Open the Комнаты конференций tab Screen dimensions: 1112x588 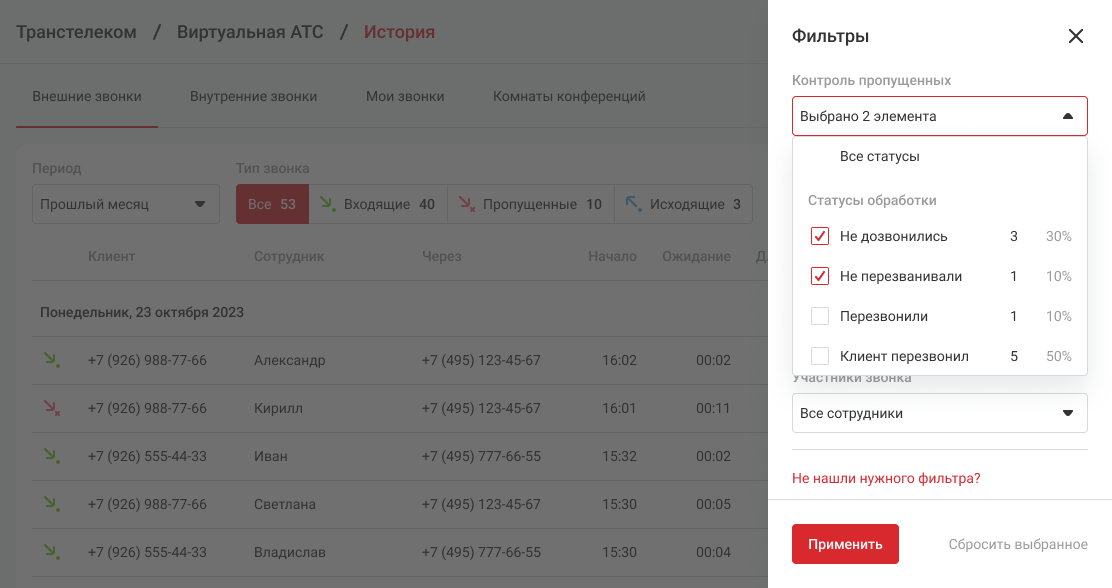[x=568, y=97]
